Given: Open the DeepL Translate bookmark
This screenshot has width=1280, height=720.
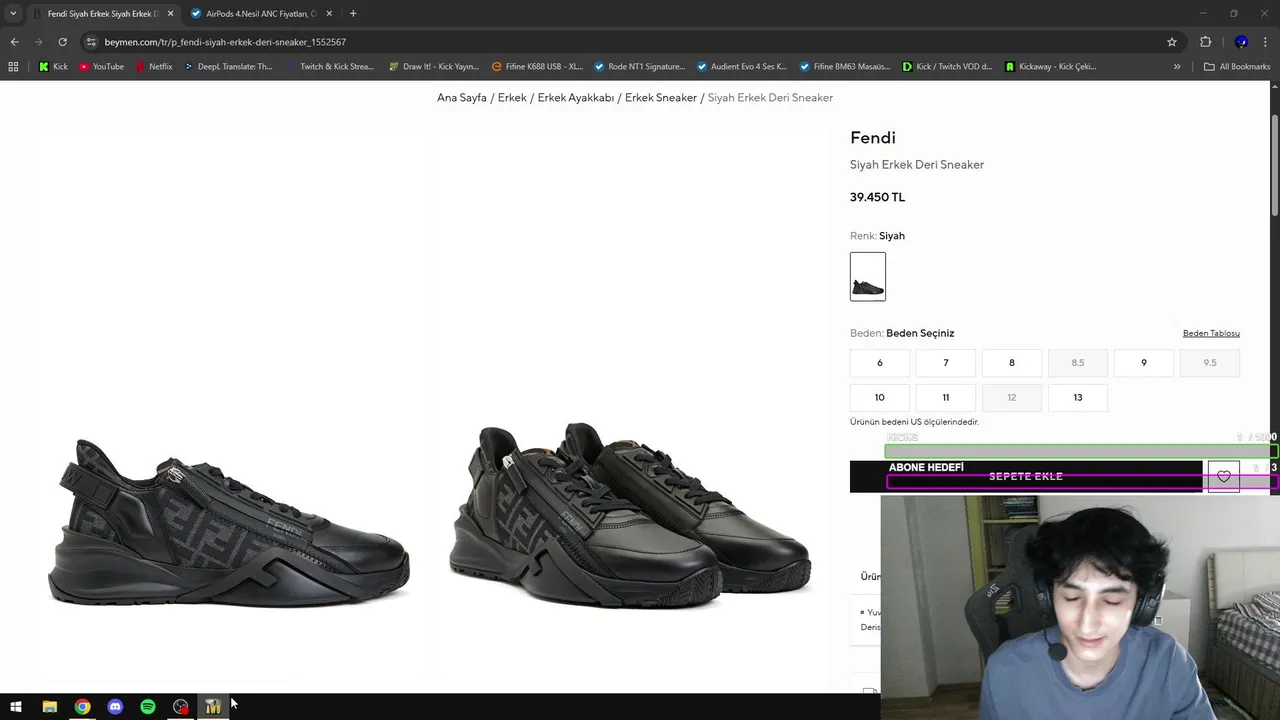Looking at the screenshot, I should [x=228, y=67].
